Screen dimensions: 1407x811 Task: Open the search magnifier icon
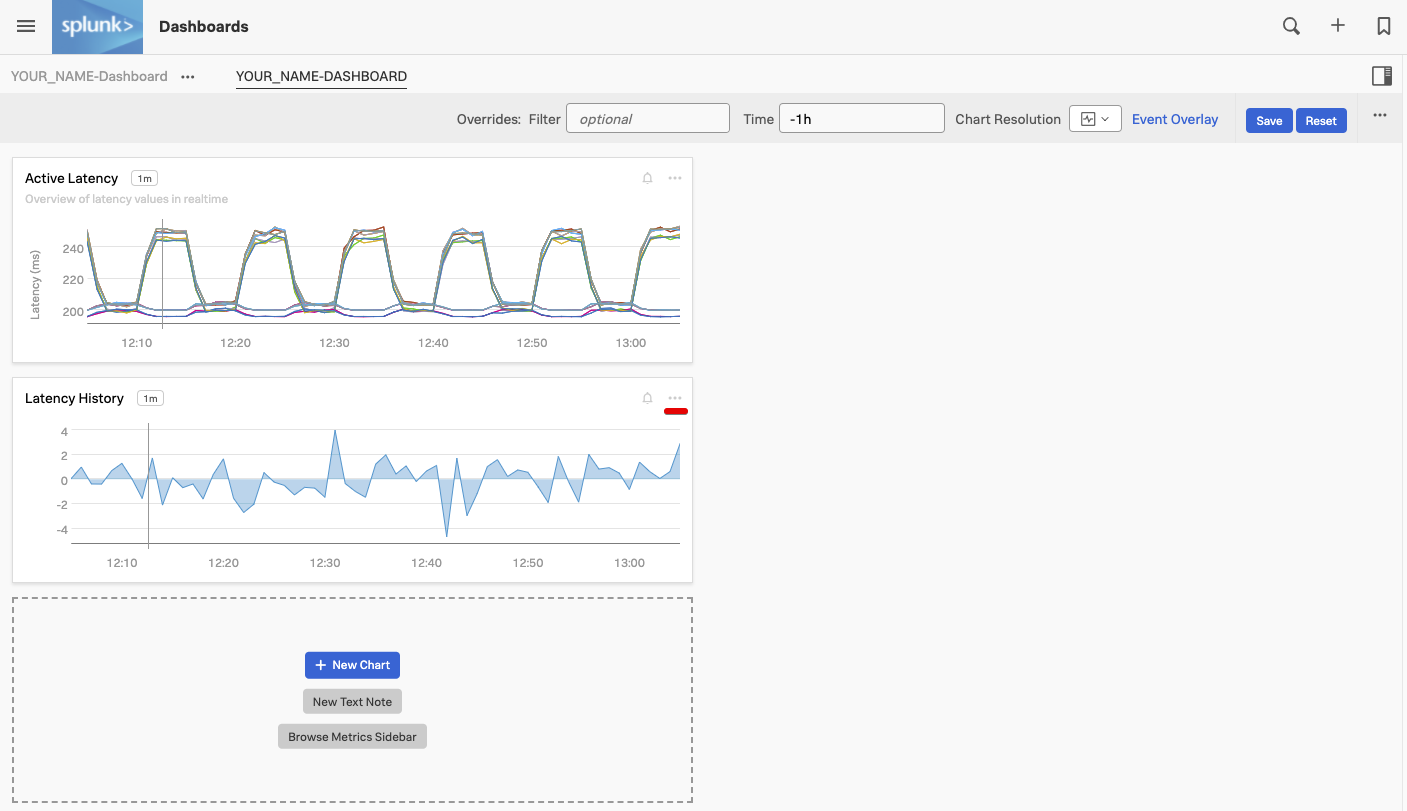[x=1291, y=27]
